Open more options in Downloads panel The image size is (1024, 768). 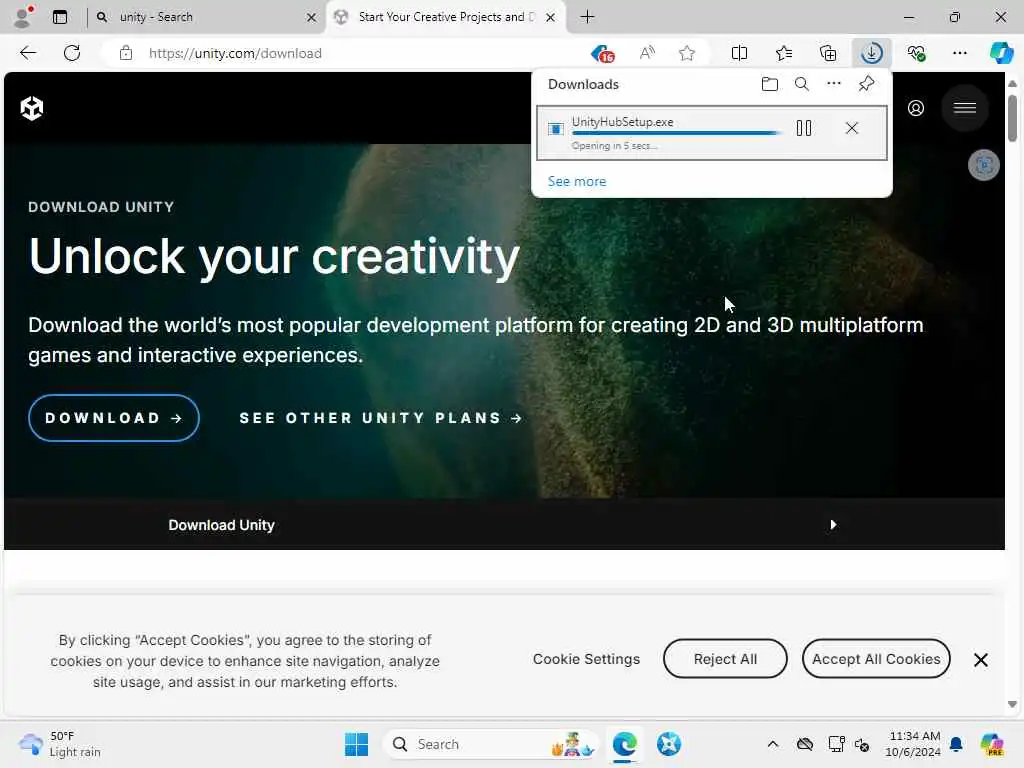834,84
